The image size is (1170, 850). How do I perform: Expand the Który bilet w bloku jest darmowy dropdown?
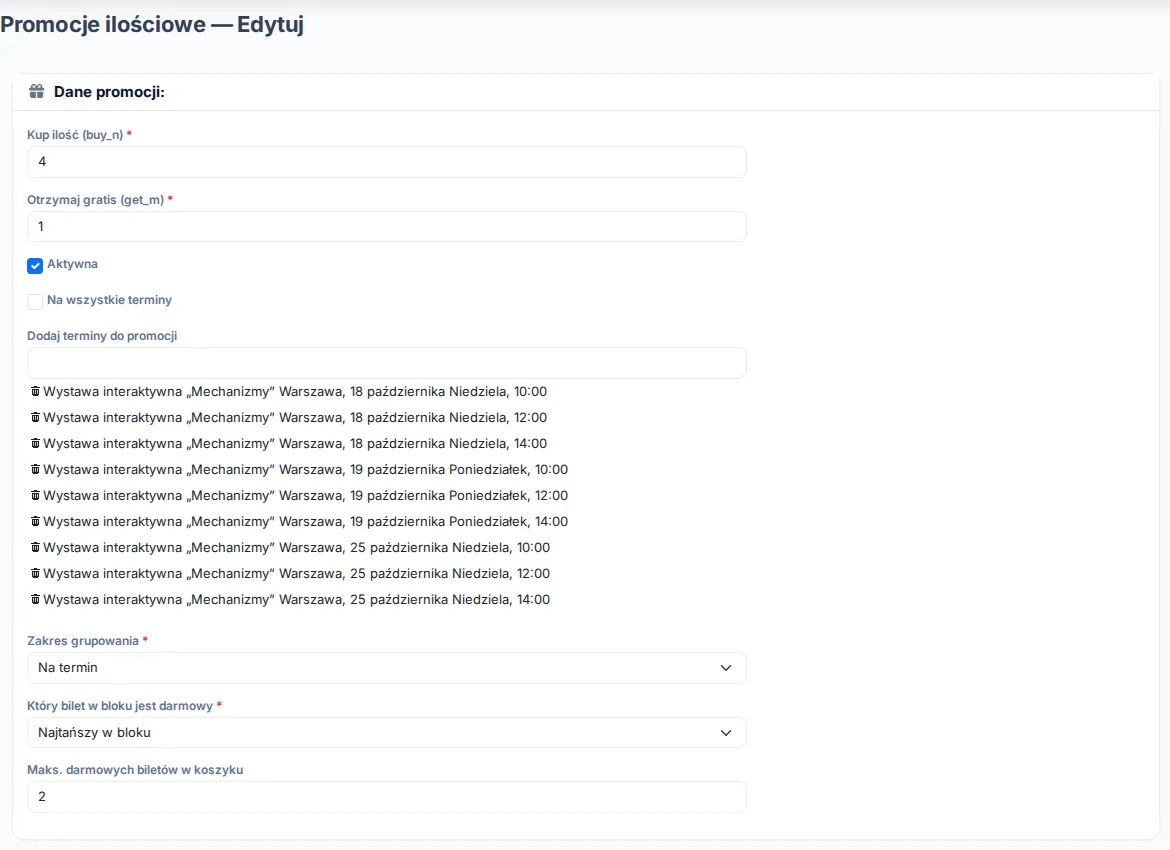[x=387, y=733]
